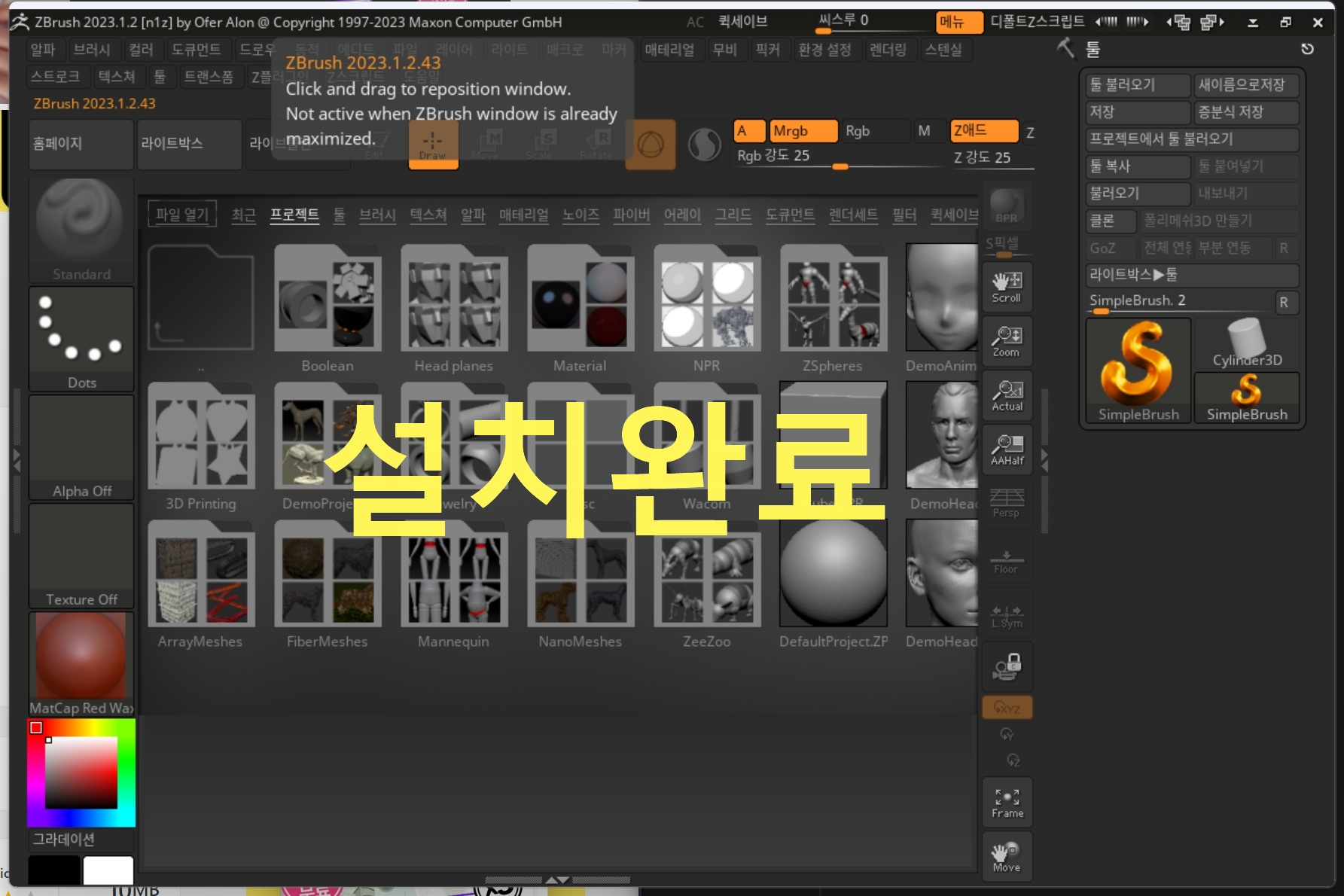Viewport: 1344px width, 896px height.
Task: Set view to Actual size icon
Action: 1007,395
